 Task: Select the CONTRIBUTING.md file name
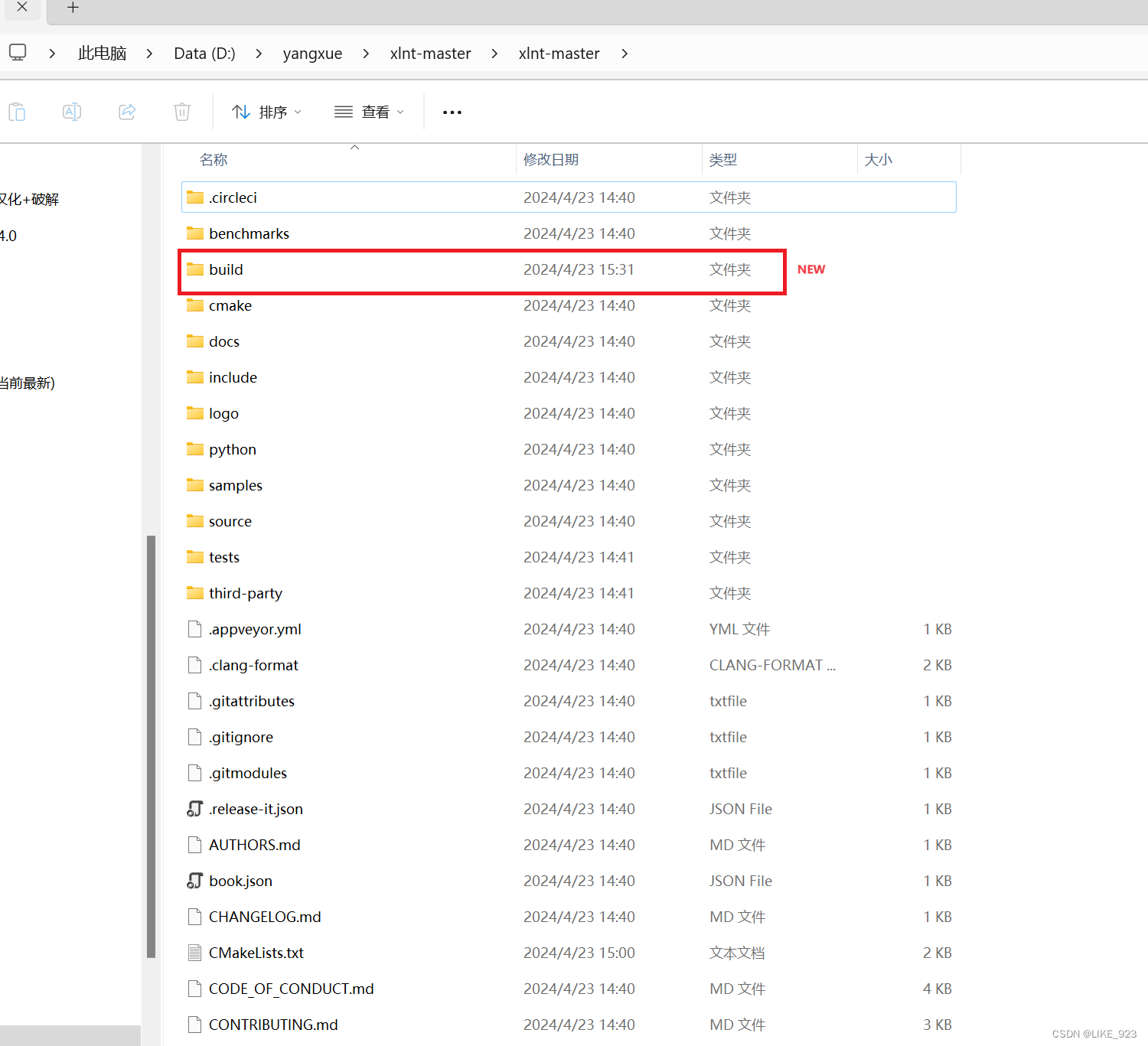click(x=273, y=1025)
